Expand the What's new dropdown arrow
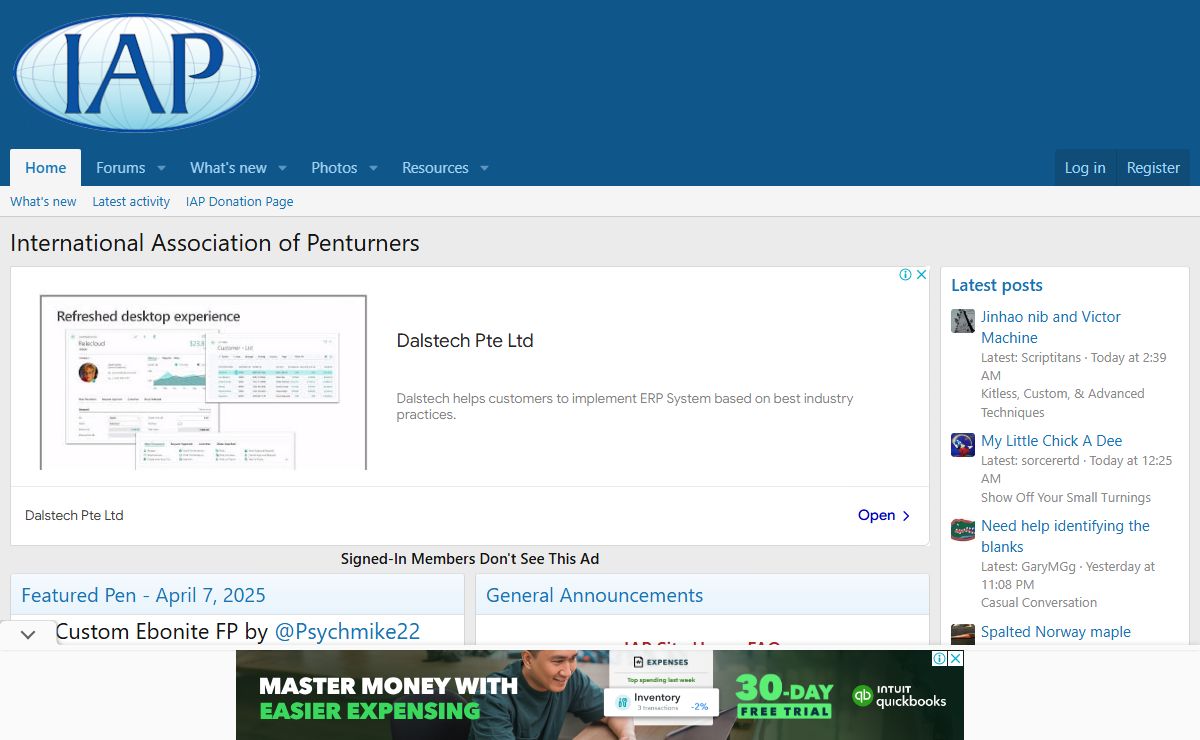 coord(282,168)
